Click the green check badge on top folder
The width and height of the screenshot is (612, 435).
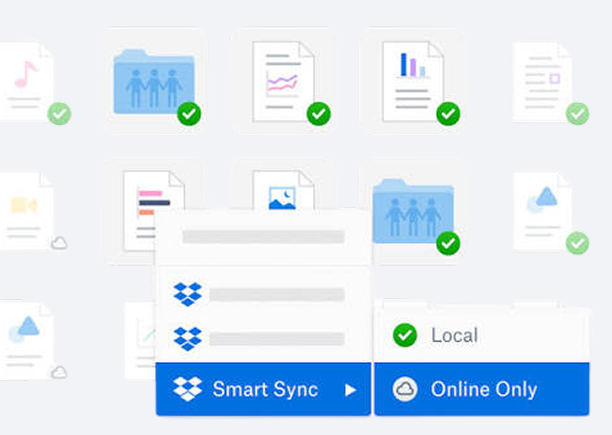(189, 114)
